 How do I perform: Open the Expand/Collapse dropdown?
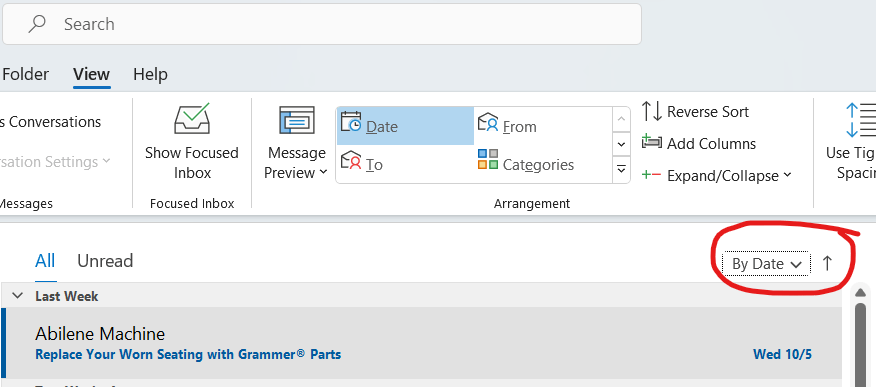(x=717, y=175)
